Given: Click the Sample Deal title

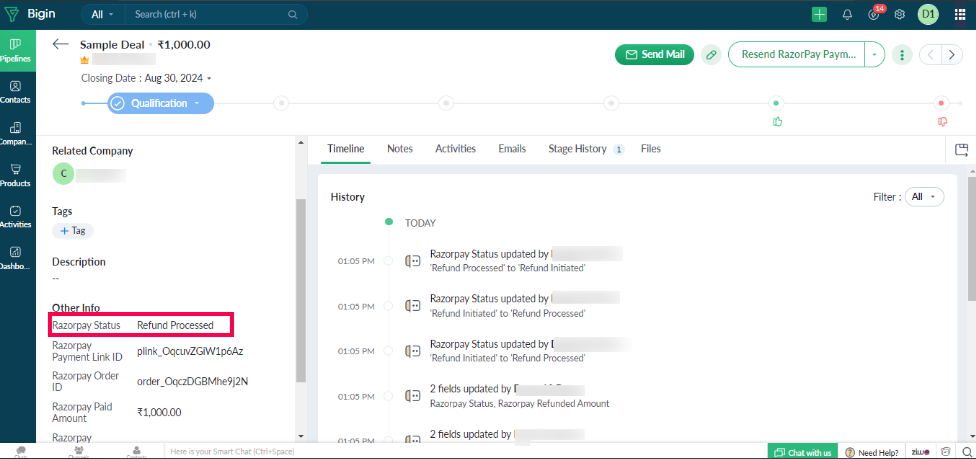Looking at the screenshot, I should tap(112, 45).
